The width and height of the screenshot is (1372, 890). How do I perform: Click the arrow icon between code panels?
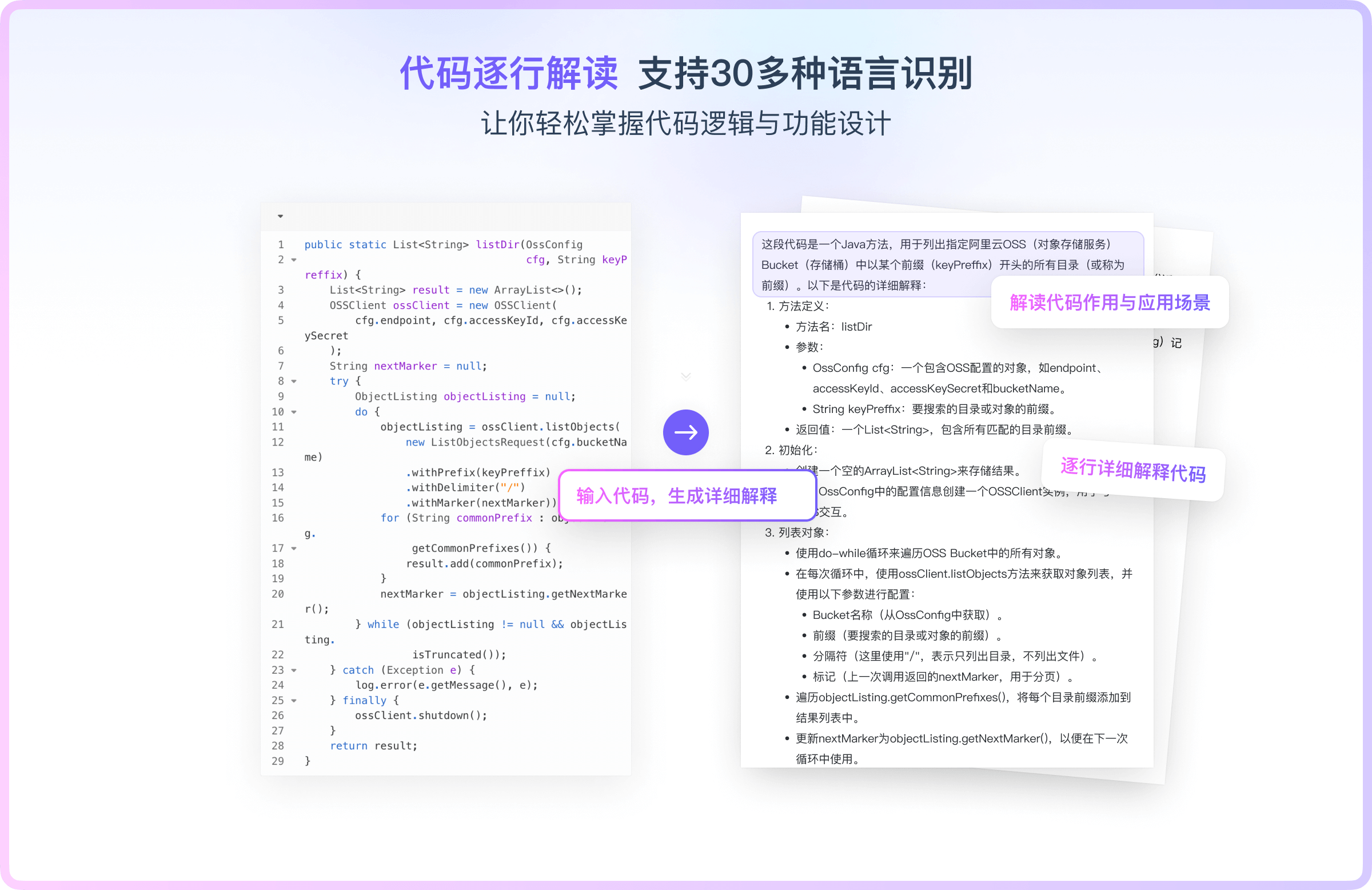click(x=686, y=431)
